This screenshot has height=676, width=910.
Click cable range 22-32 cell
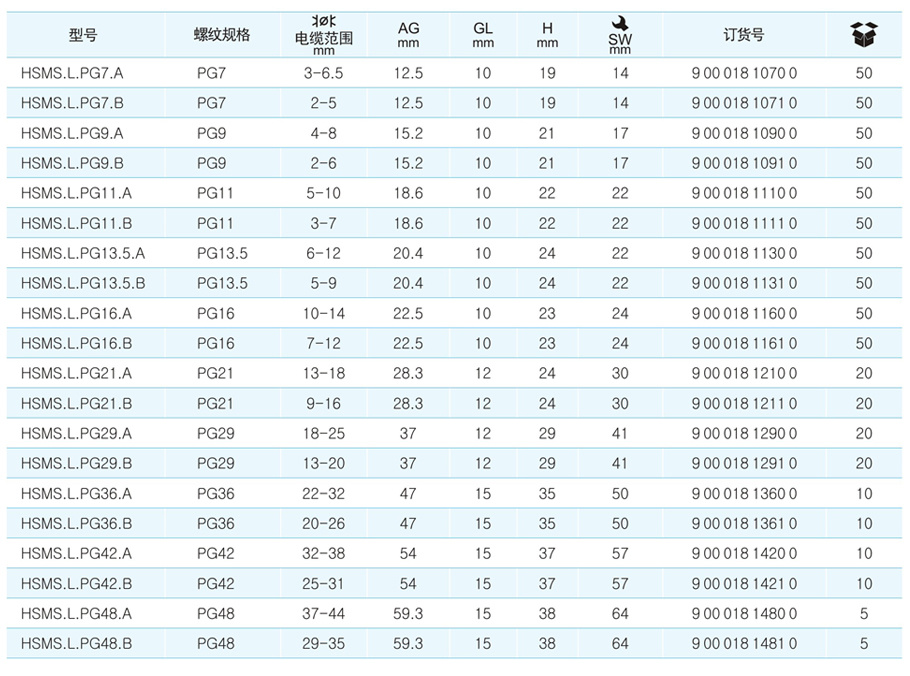[x=324, y=494]
